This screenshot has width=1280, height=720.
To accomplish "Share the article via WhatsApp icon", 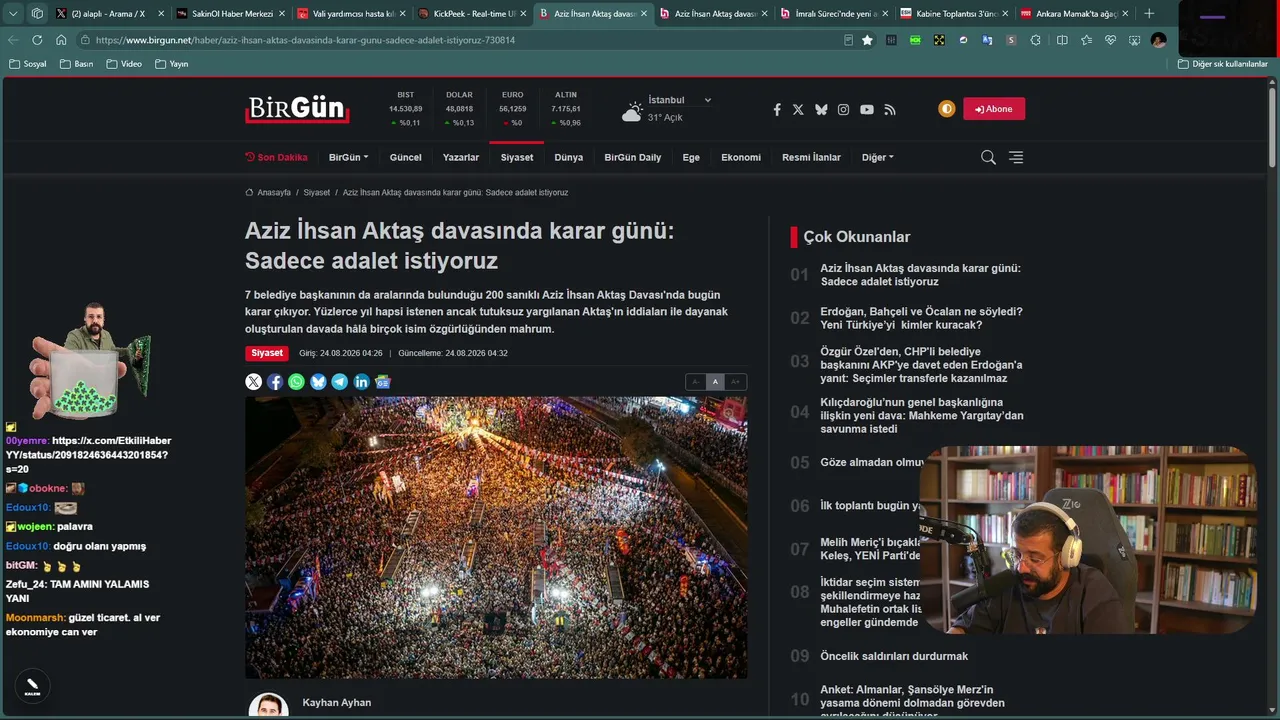I will tap(297, 381).
